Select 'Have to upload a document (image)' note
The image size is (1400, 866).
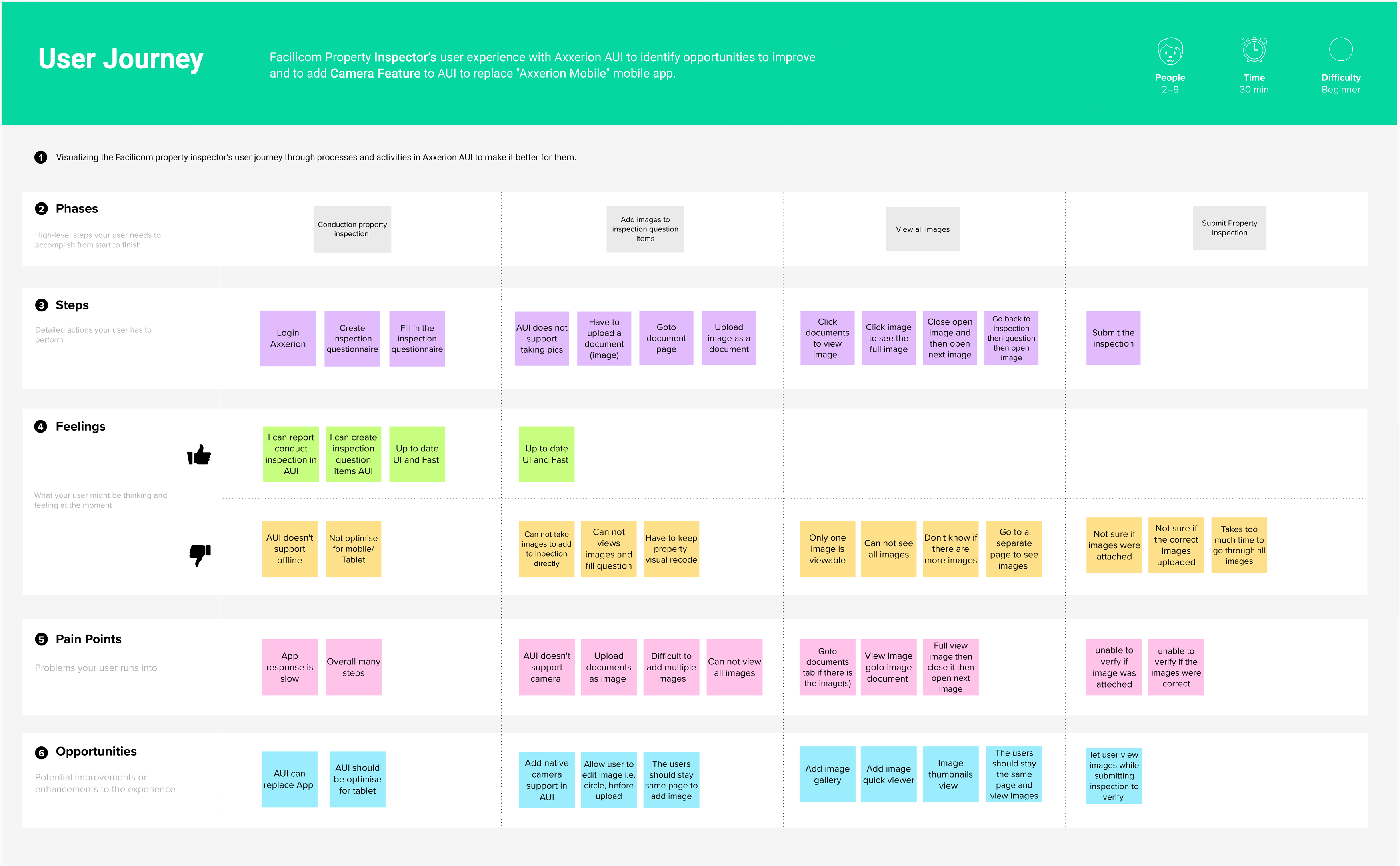(x=604, y=339)
